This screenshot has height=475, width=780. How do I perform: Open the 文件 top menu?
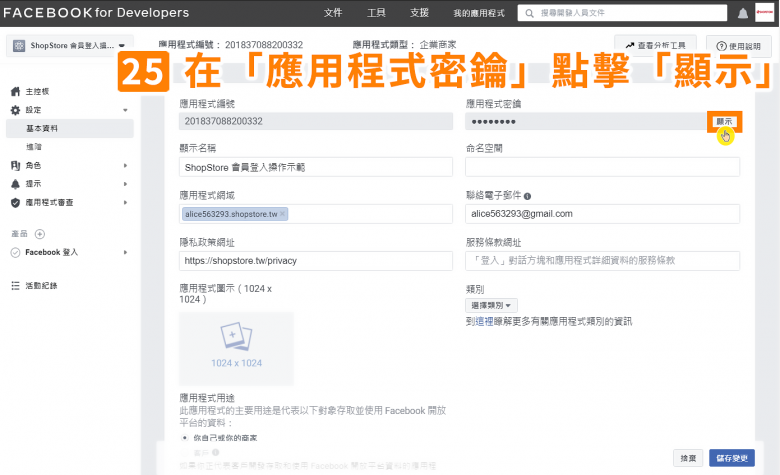(333, 13)
